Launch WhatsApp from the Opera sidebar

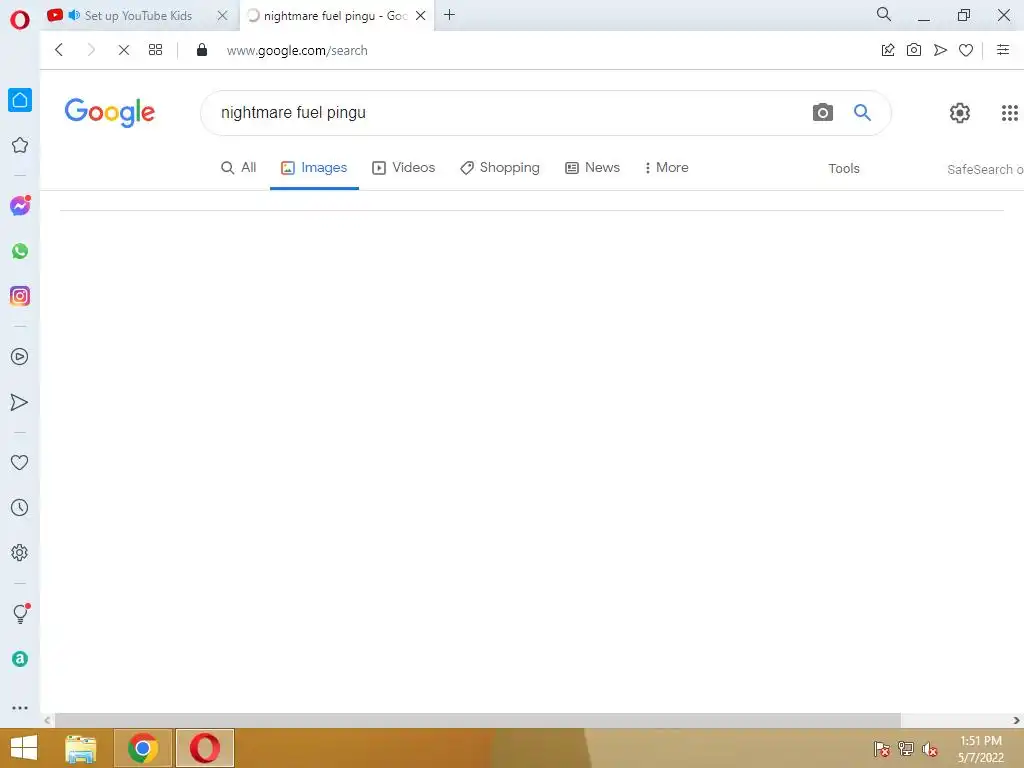click(20, 251)
